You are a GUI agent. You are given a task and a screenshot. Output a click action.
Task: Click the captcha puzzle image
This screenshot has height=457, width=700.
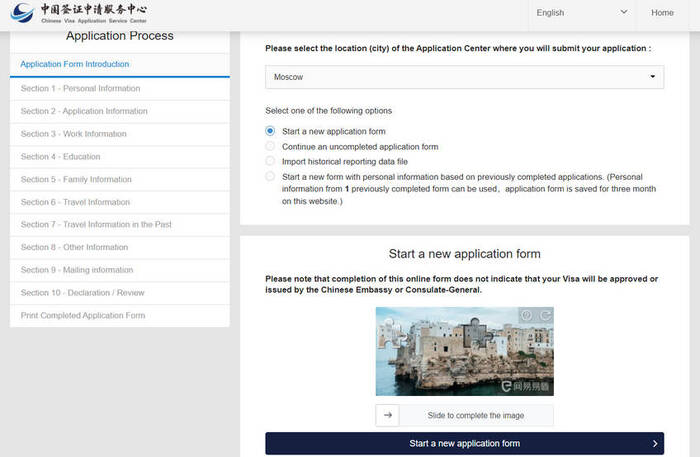click(464, 351)
